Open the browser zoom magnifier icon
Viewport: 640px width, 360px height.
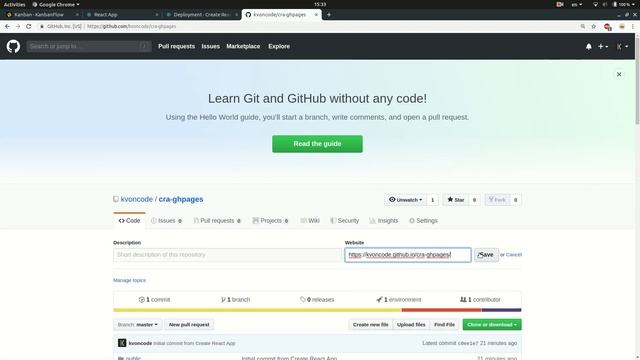pyautogui.click(x=583, y=26)
